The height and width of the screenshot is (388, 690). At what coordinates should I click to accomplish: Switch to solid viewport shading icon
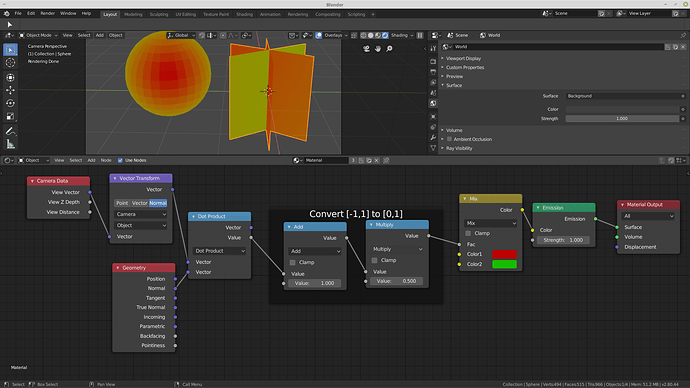pyautogui.click(x=371, y=35)
